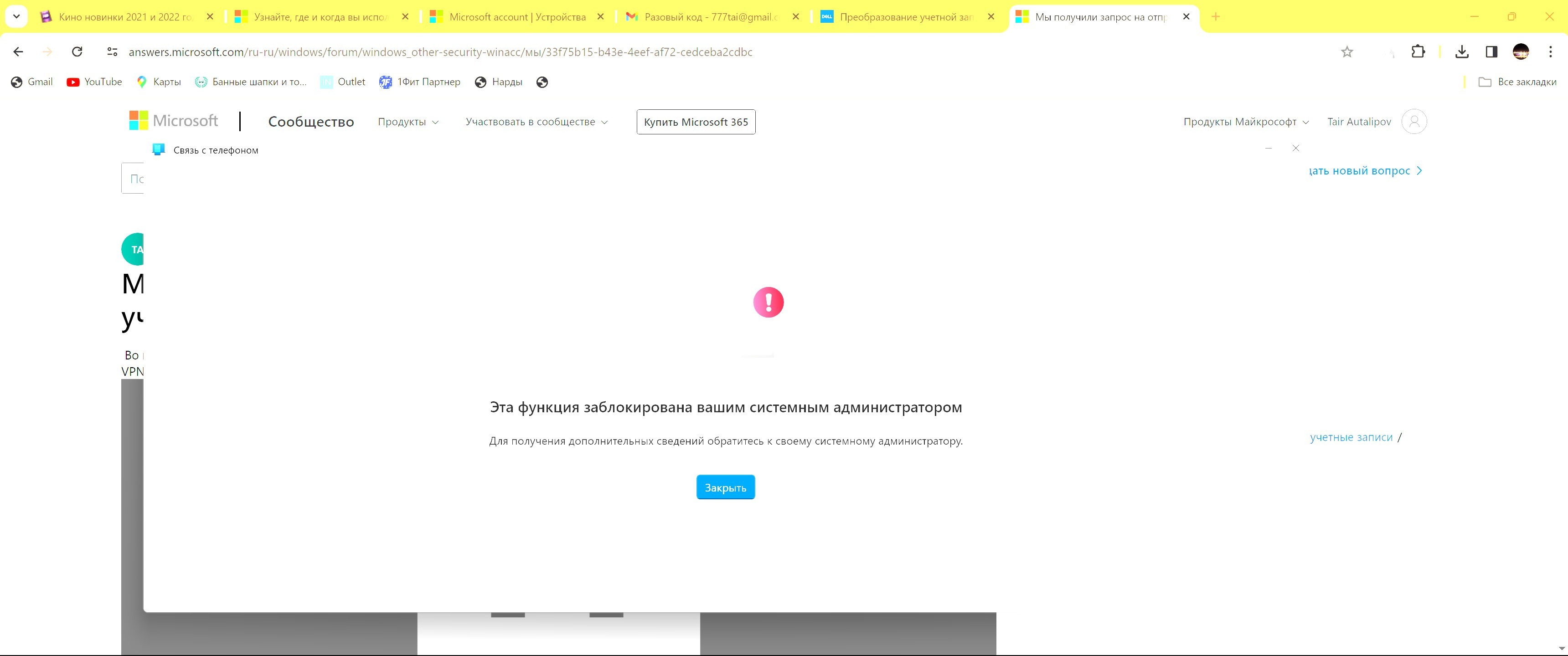Viewport: 1568px width, 656px height.
Task: Close the Преобразование учетной зап tab
Action: coord(991,17)
